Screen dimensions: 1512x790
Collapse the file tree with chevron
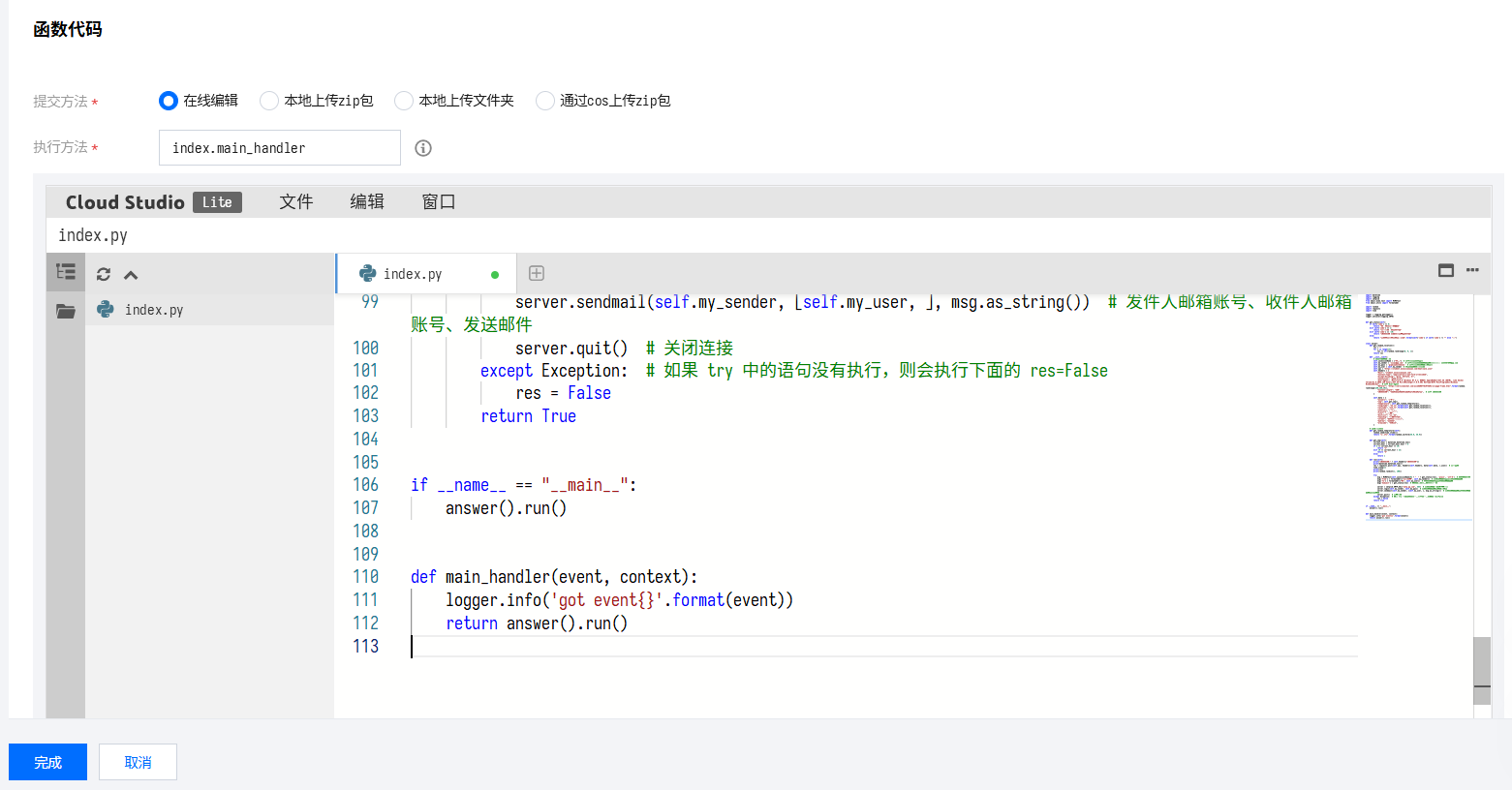(x=131, y=275)
